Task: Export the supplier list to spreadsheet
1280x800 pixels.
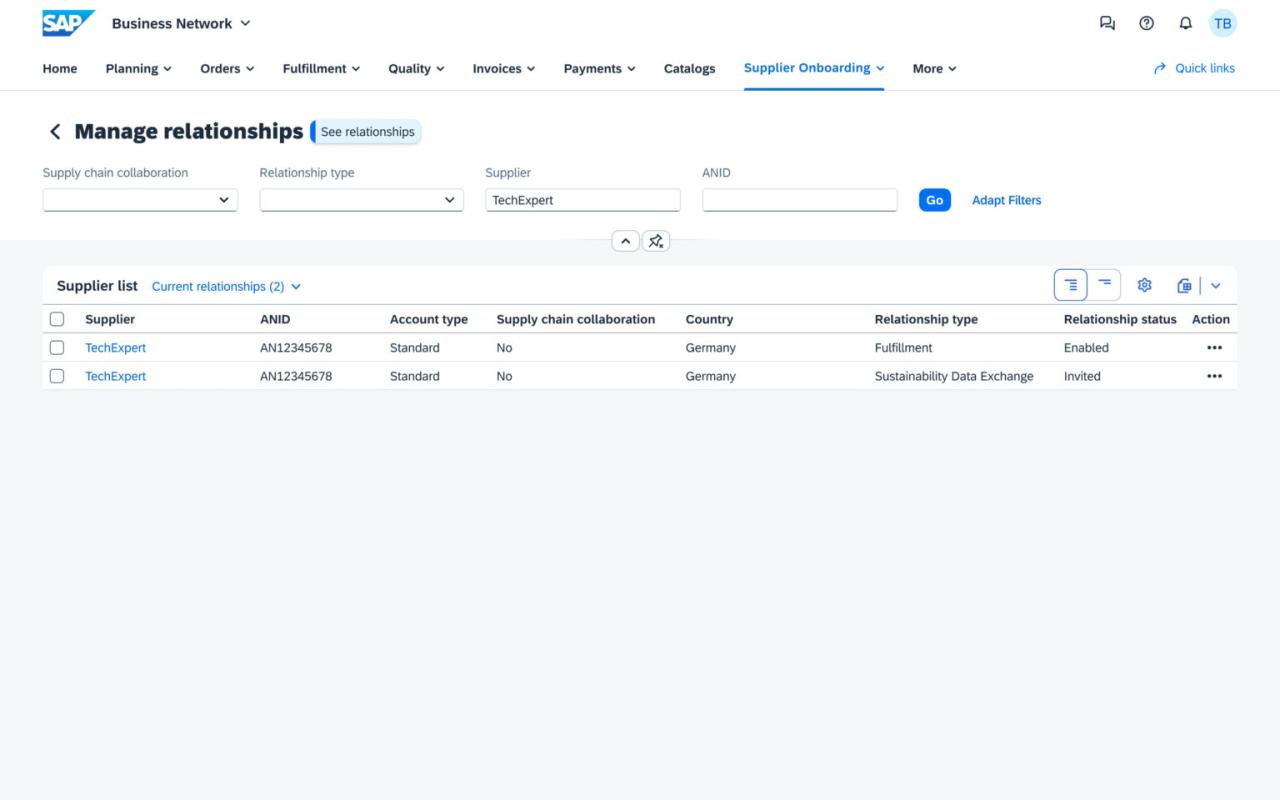Action: 1184,285
